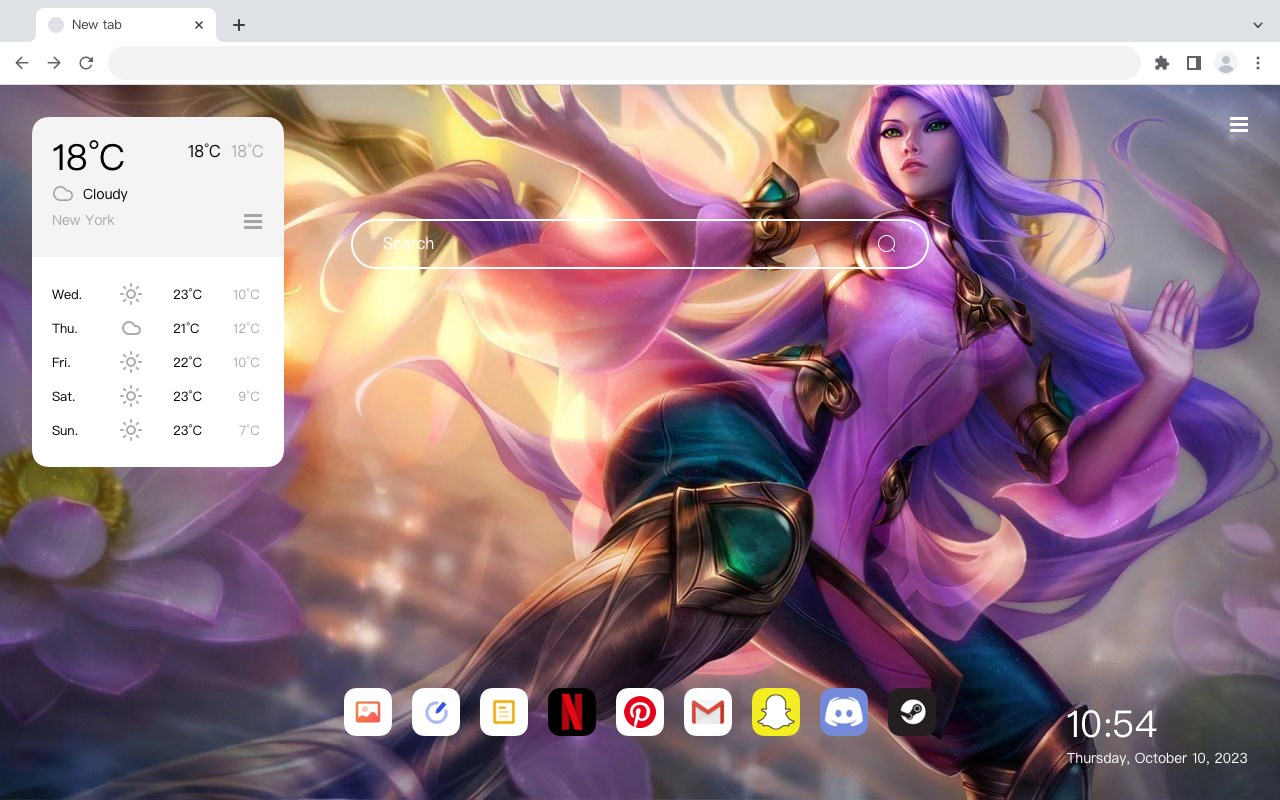Click the New York location label
The width and height of the screenshot is (1280, 800).
tap(83, 220)
